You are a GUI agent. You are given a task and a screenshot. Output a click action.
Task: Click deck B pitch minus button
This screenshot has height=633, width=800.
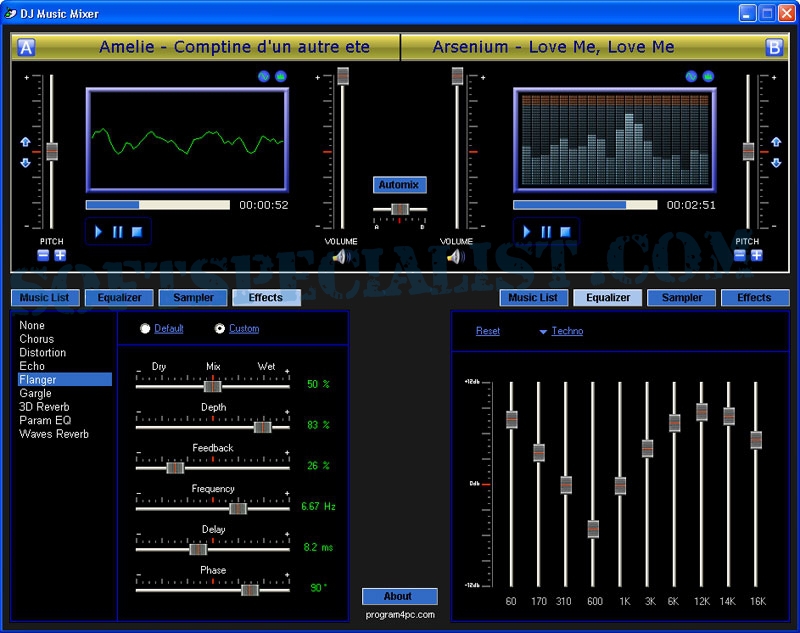click(x=740, y=255)
